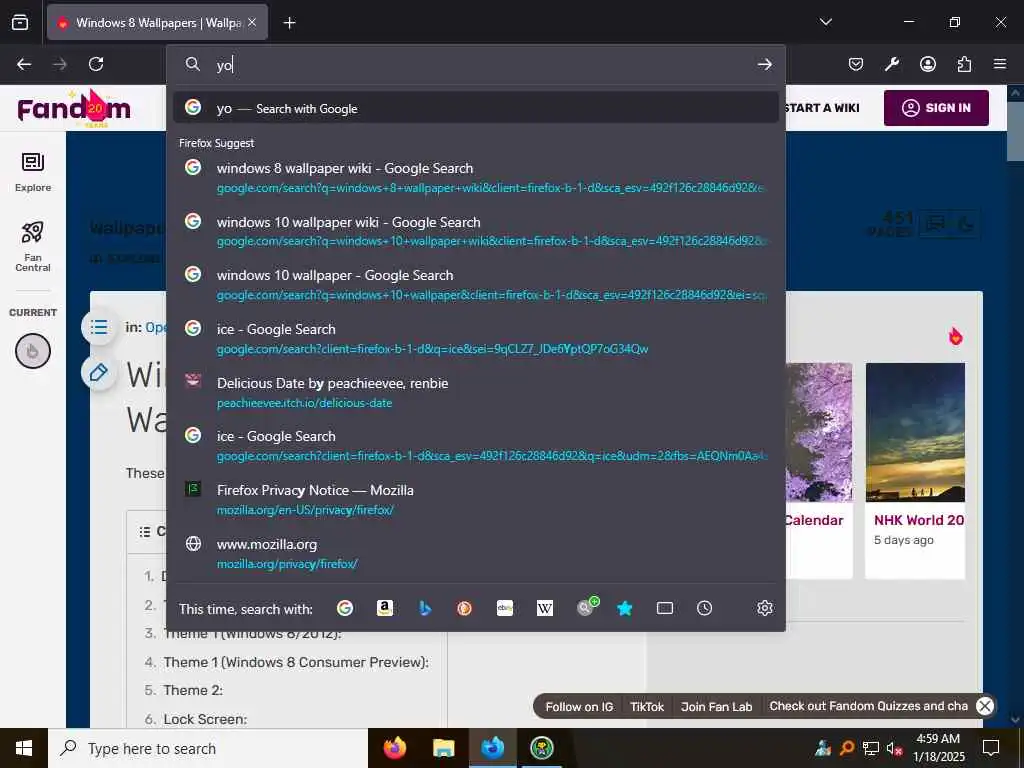This screenshot has height=768, width=1024.
Task: Open the extensions puzzle icon
Action: (x=964, y=64)
